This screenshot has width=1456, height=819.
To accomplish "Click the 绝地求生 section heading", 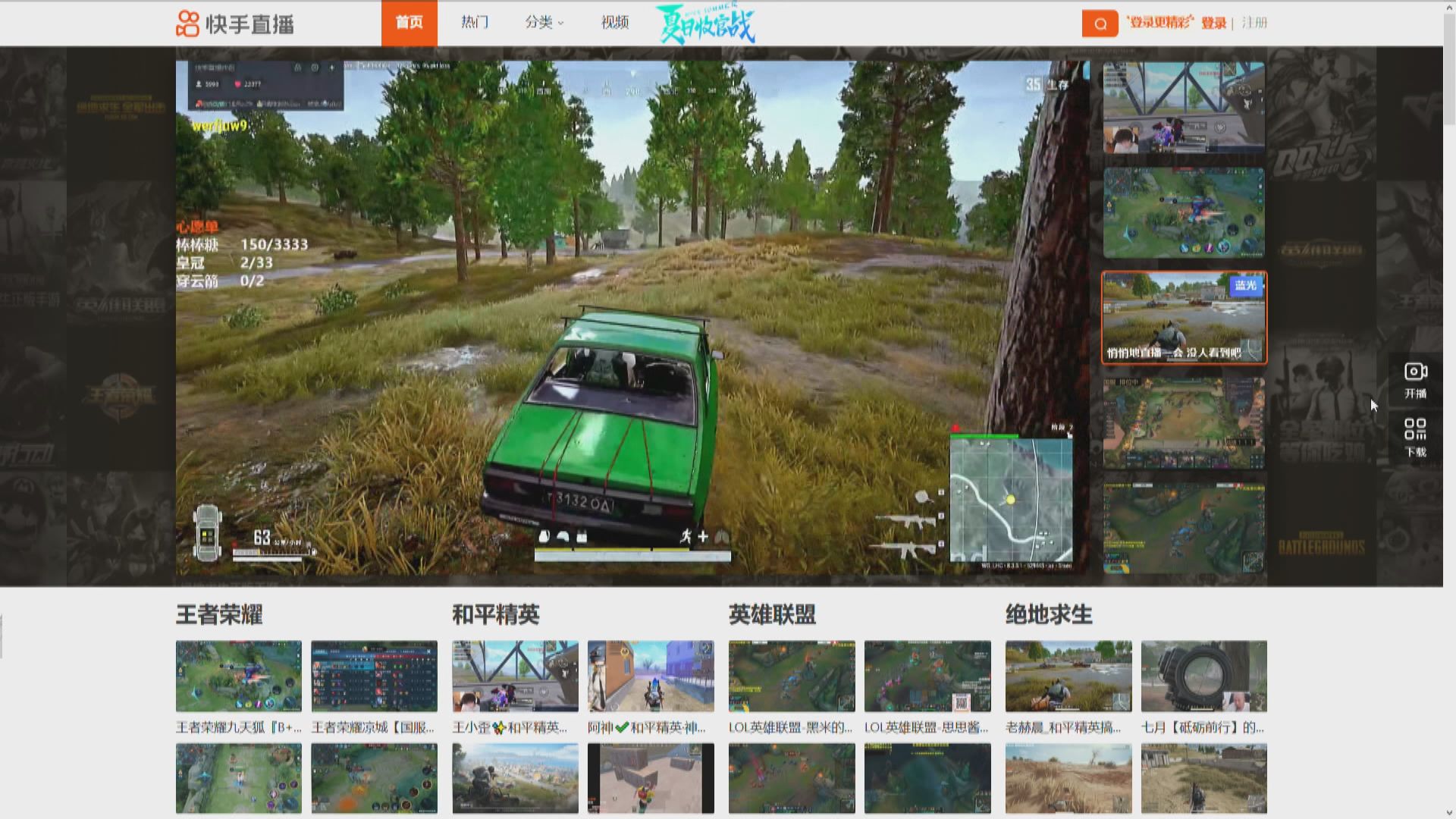I will coord(1048,614).
